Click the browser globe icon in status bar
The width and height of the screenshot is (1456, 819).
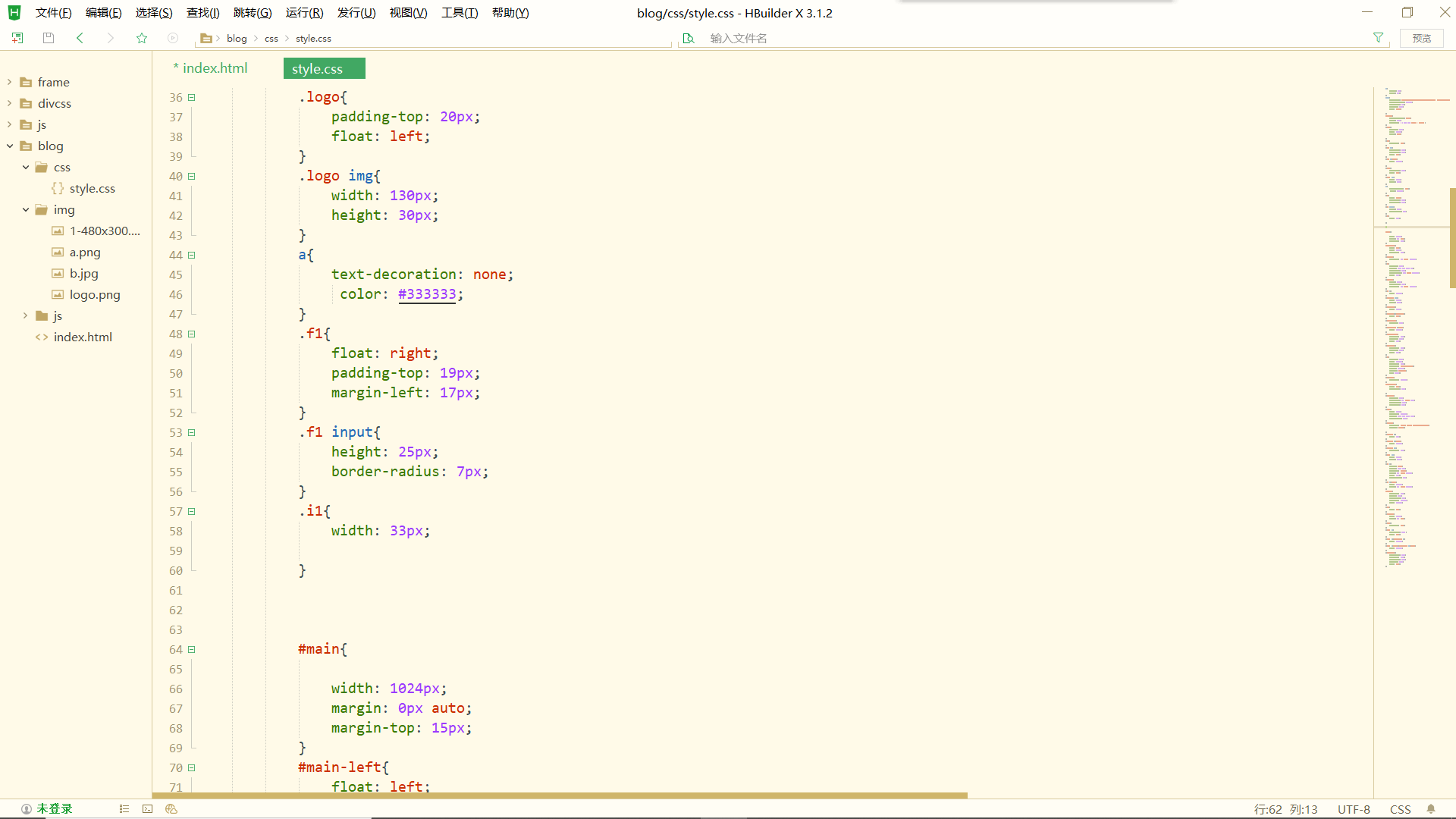tap(171, 809)
